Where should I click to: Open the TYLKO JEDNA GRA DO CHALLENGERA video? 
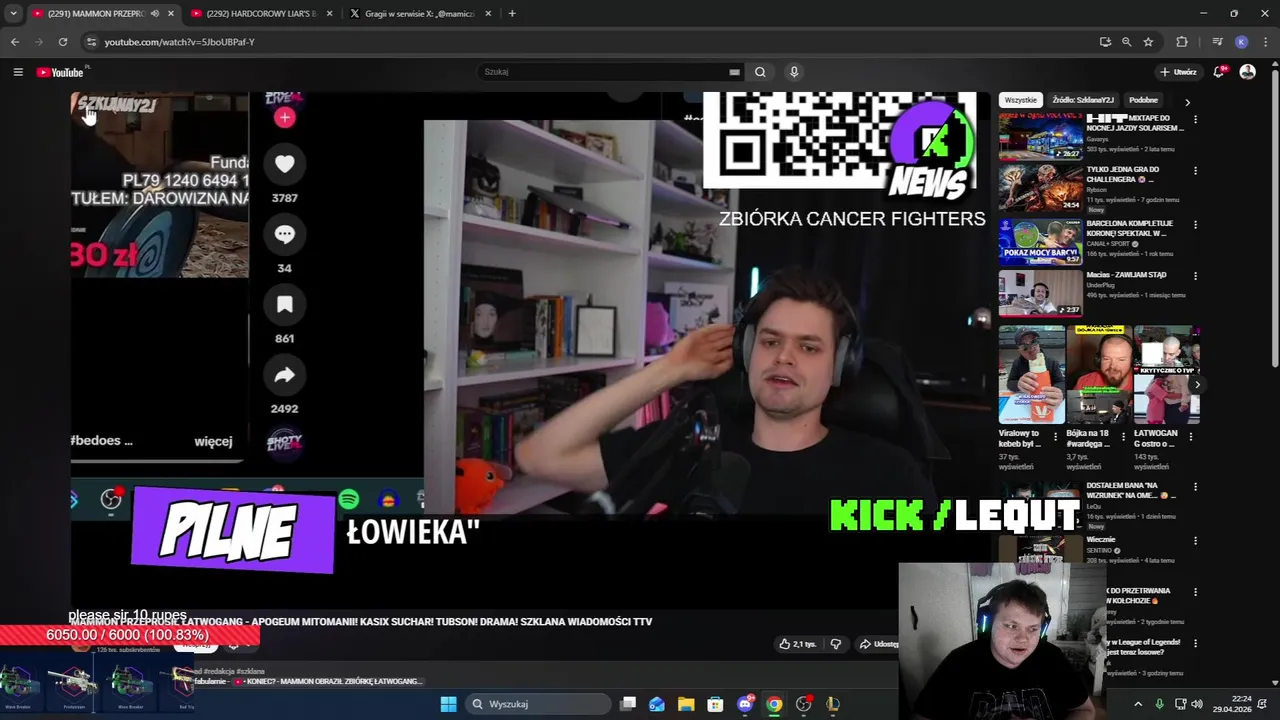(x=1040, y=187)
